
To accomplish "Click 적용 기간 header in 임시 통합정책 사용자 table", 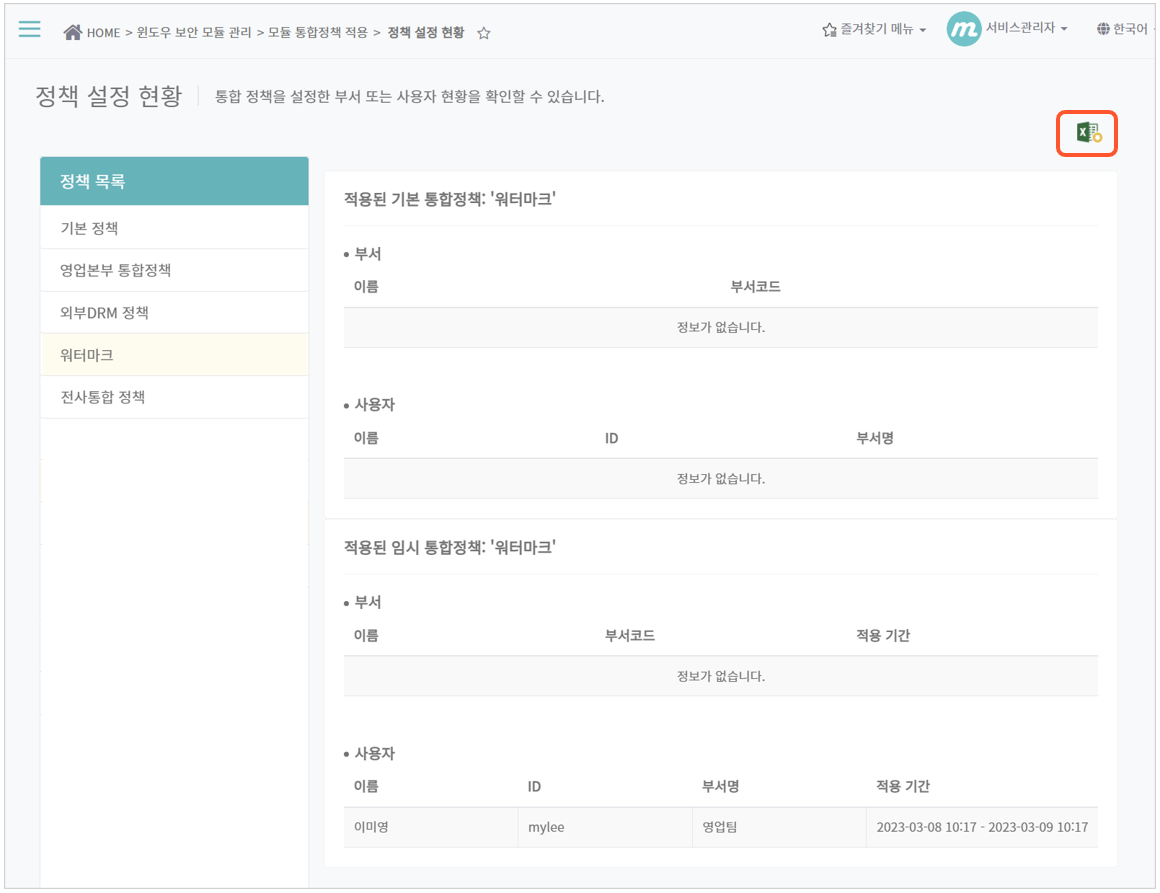I will (x=903, y=786).
